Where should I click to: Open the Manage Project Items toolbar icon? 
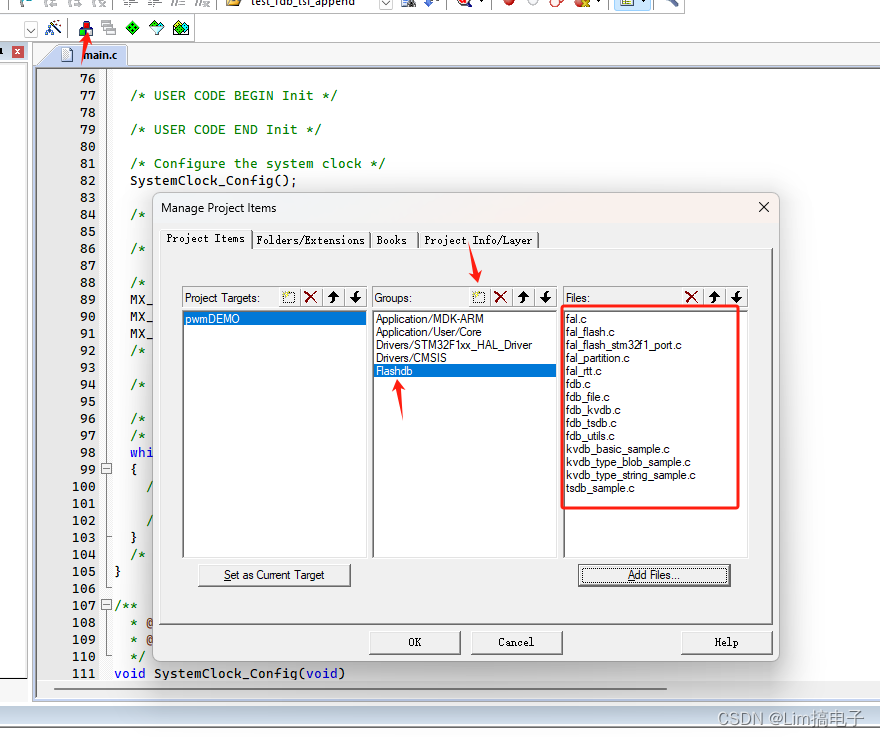pos(85,28)
